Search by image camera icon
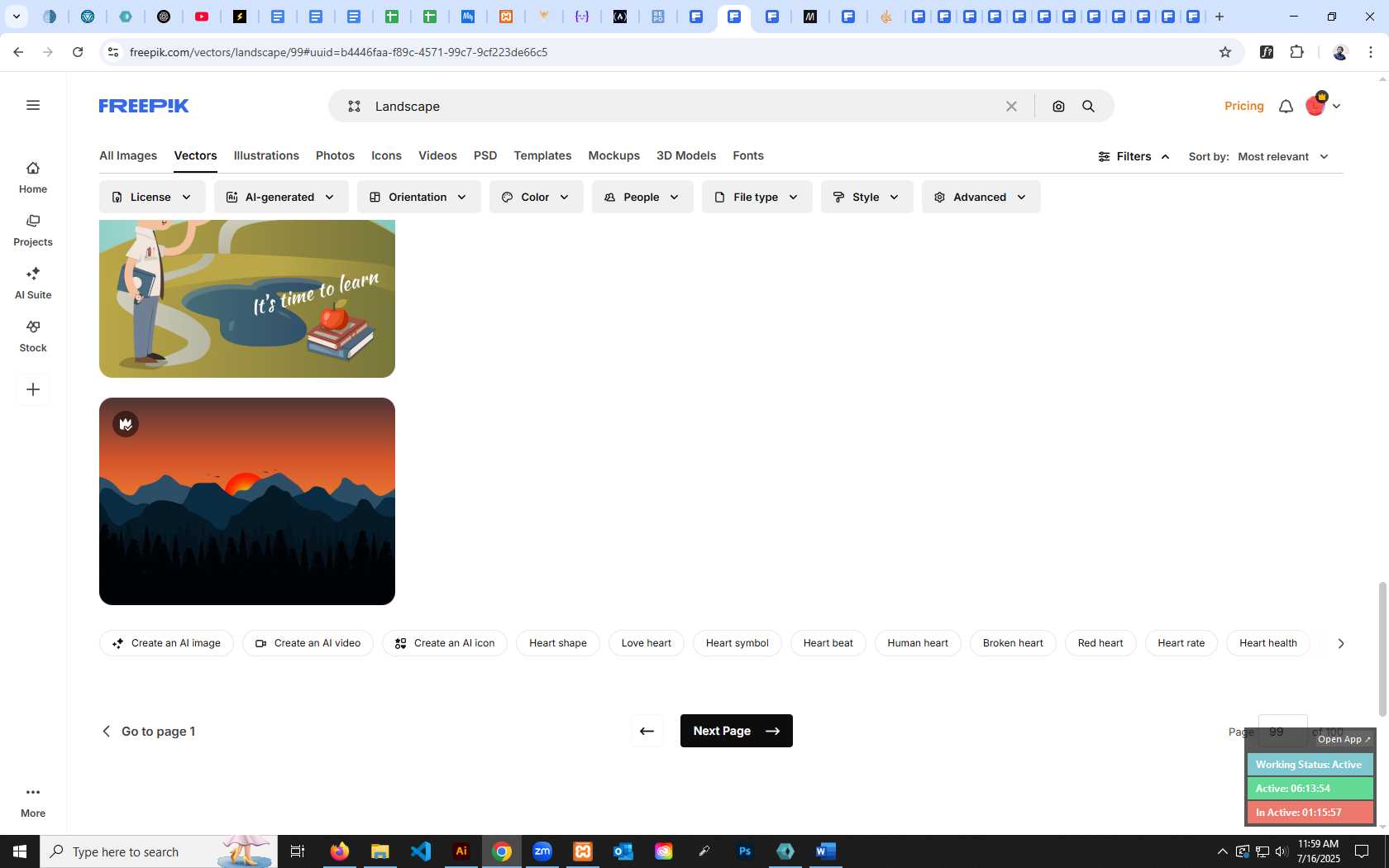Image resolution: width=1389 pixels, height=868 pixels. [1058, 106]
